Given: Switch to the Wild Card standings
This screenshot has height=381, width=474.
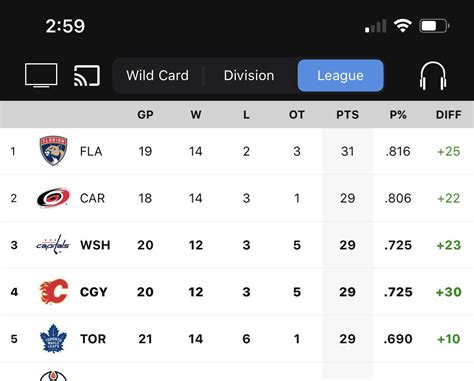Looking at the screenshot, I should [157, 75].
